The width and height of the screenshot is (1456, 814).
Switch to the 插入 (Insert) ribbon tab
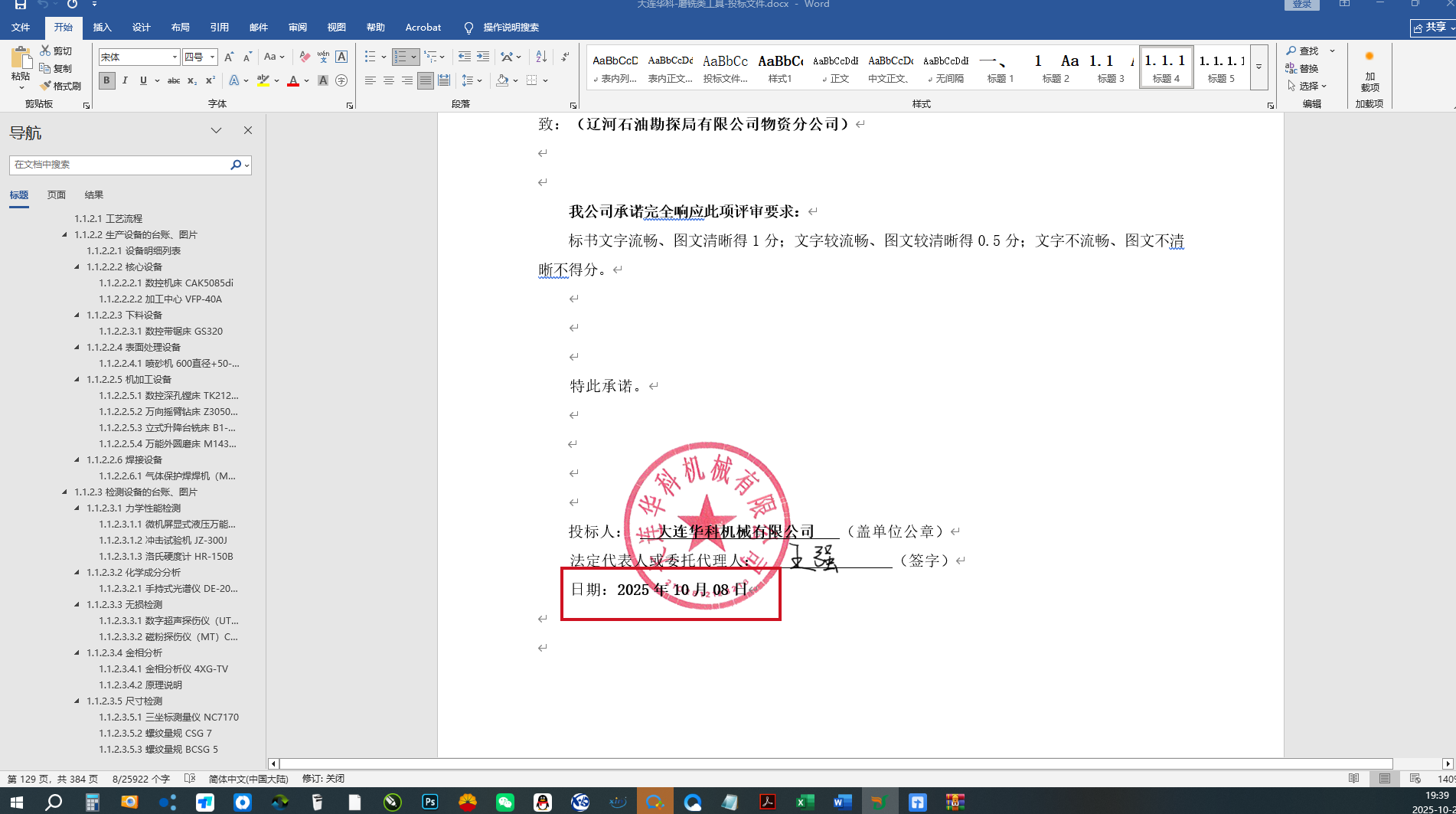[x=102, y=28]
